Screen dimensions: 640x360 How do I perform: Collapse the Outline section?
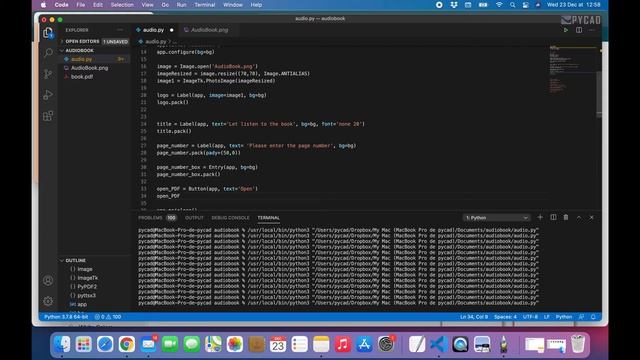pyautogui.click(x=76, y=260)
